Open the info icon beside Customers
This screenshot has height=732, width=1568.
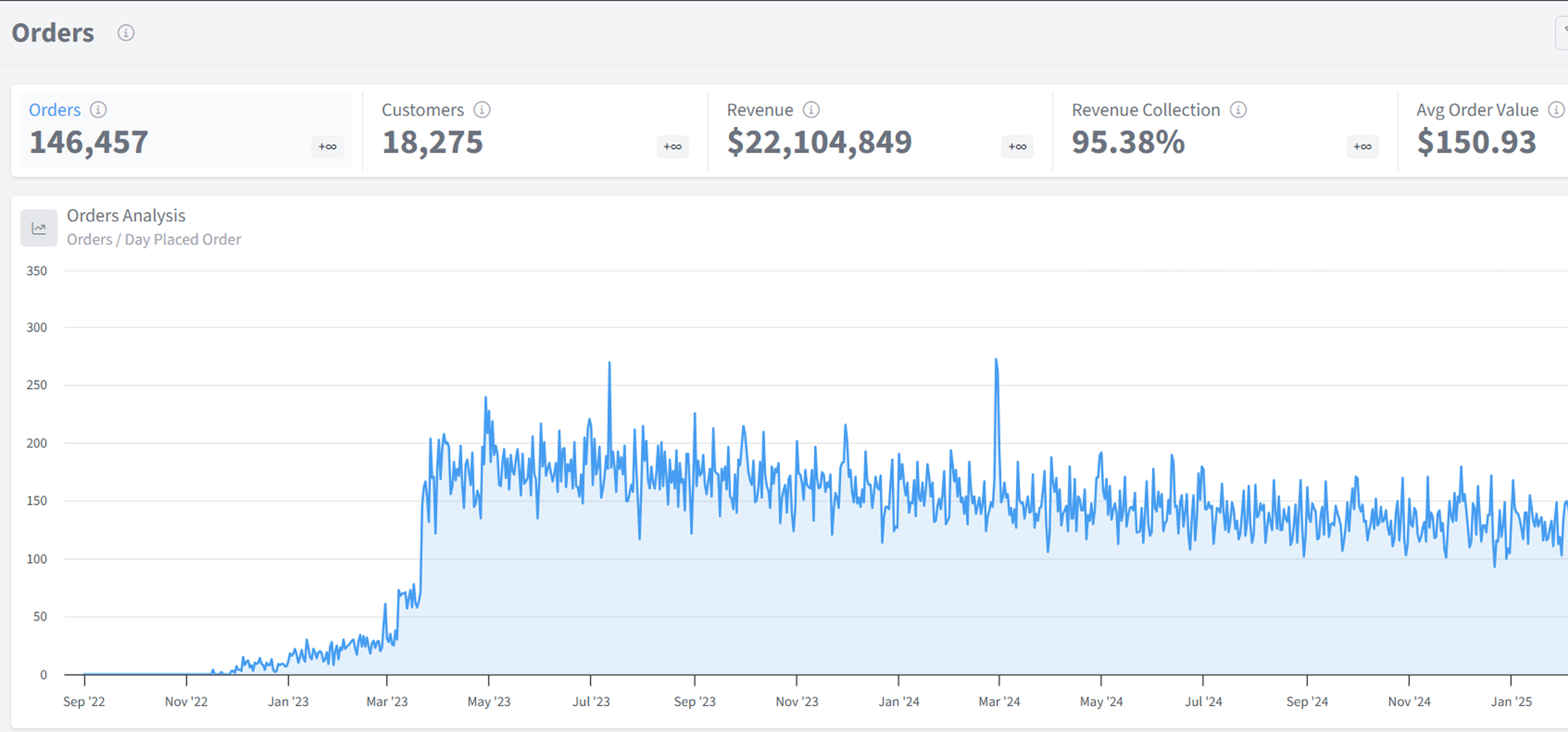(x=482, y=110)
